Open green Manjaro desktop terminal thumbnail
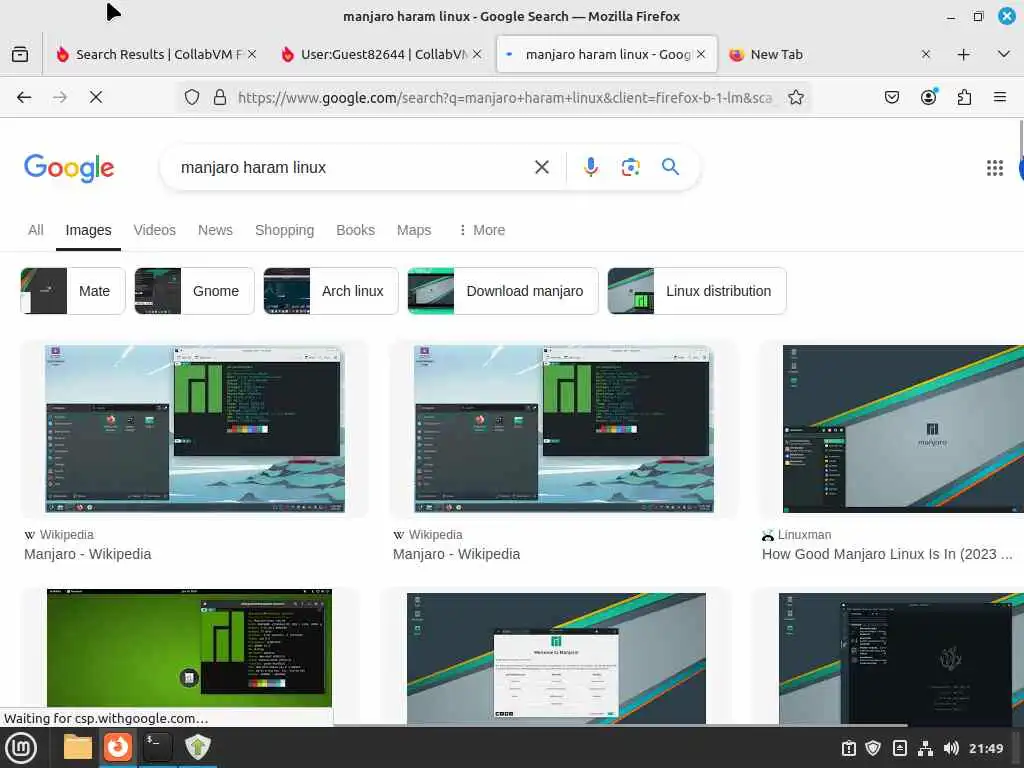The width and height of the screenshot is (1024, 768). coord(189,648)
